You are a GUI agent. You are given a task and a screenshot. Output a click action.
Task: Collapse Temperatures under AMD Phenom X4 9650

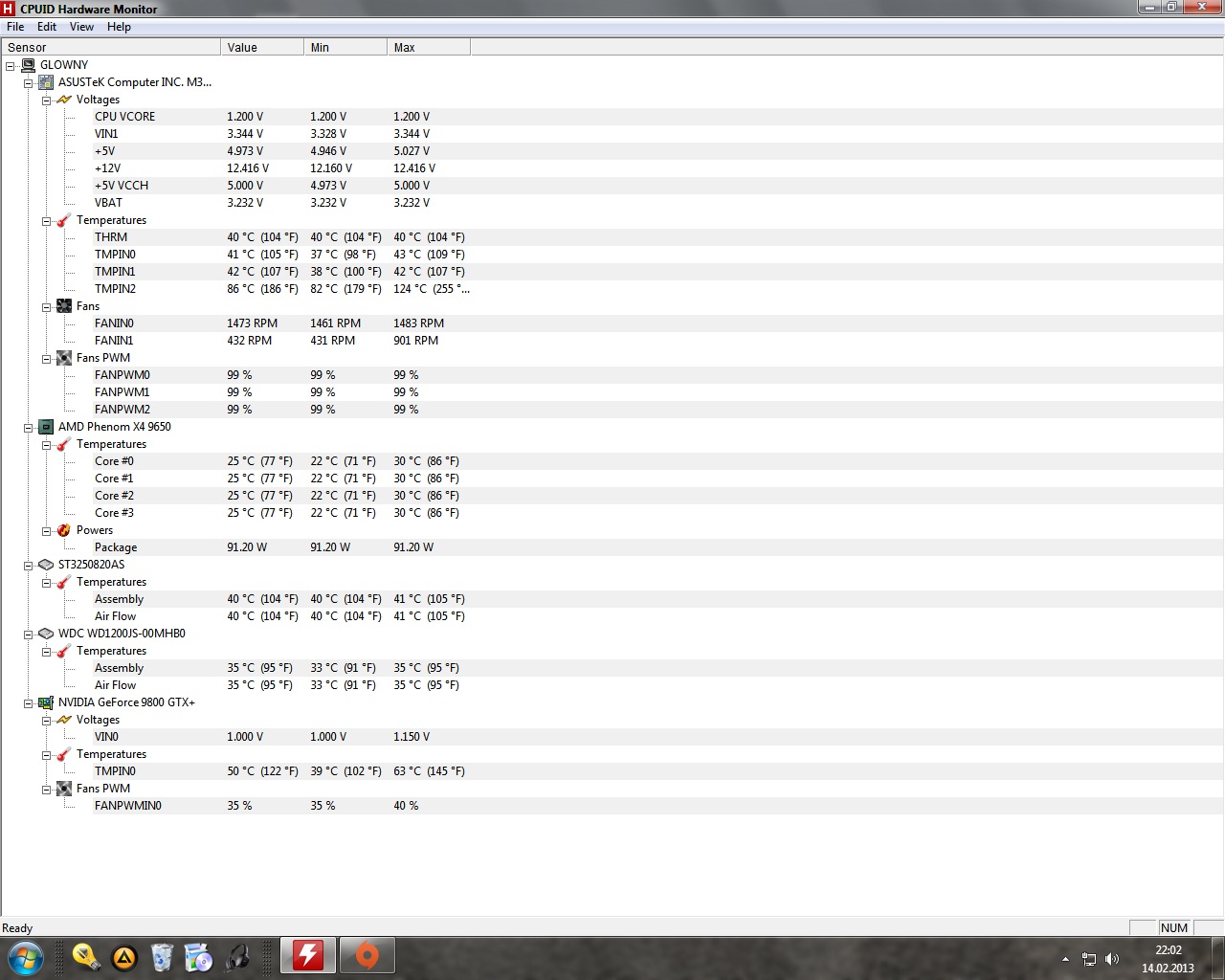(46, 445)
